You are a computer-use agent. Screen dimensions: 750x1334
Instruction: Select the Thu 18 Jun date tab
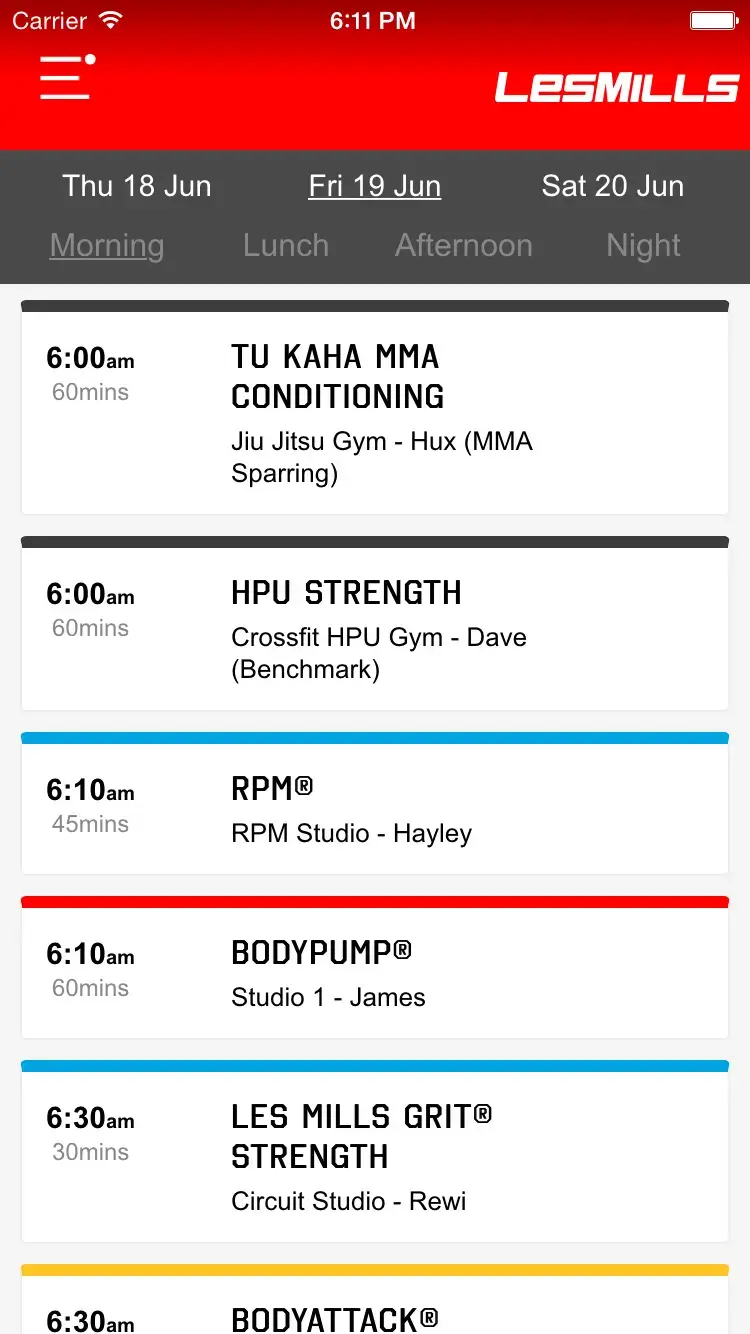click(x=137, y=186)
